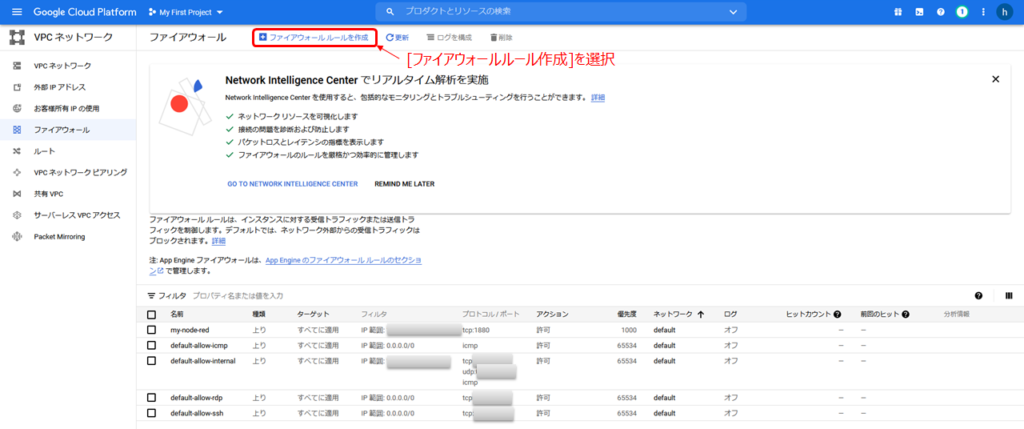This screenshot has width=1024, height=429.
Task: Open the help icon in top bar
Action: [x=940, y=12]
